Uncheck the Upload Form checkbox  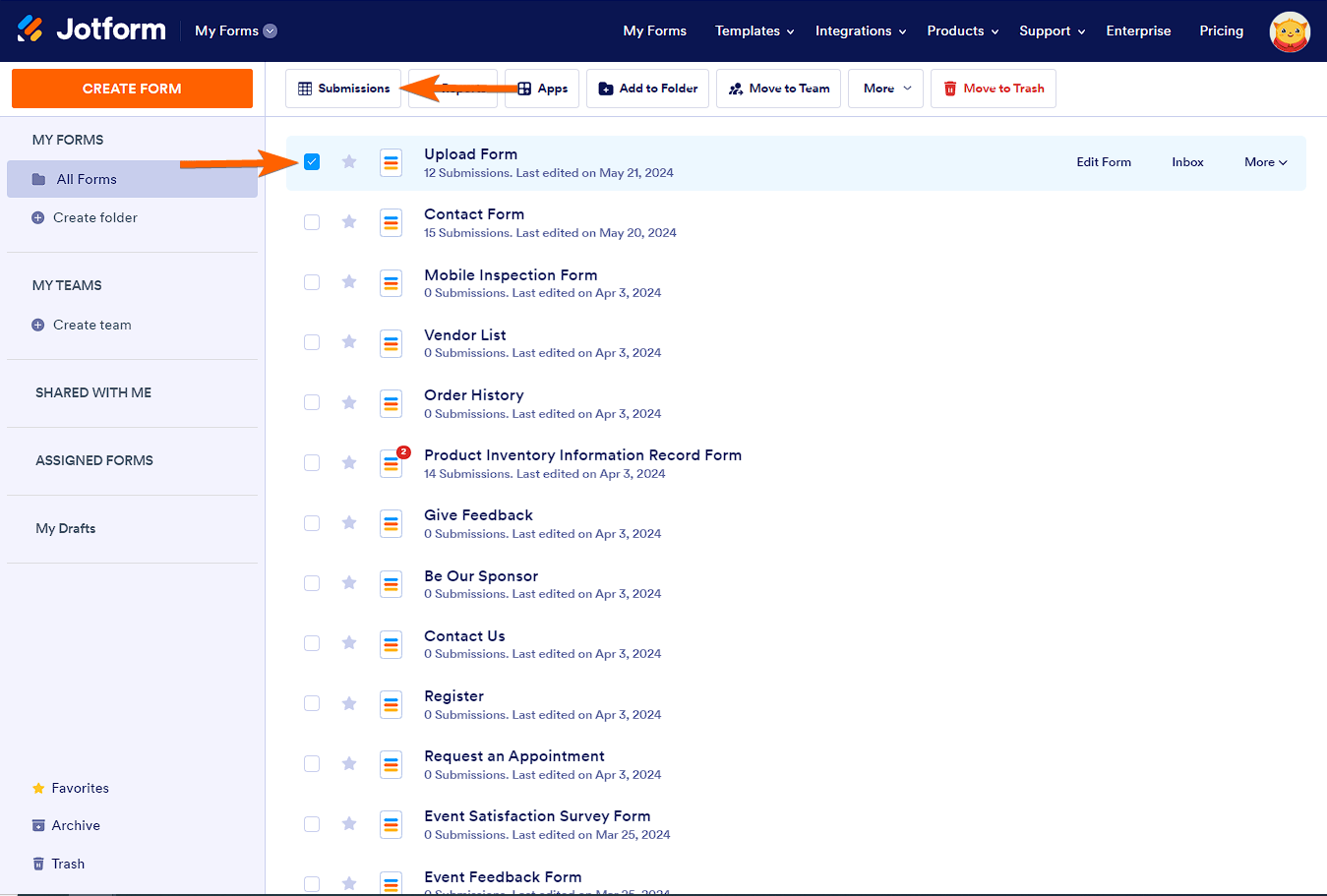tap(312, 162)
